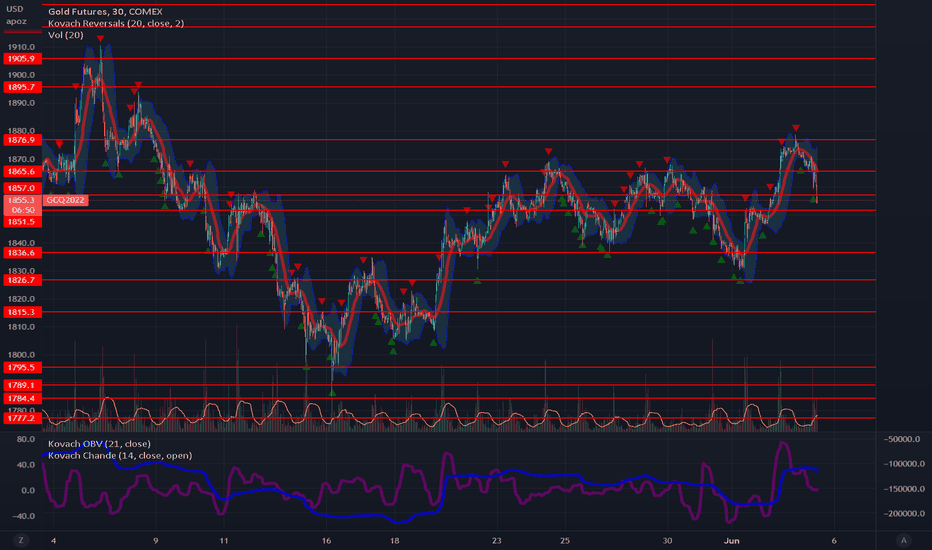Click the 1826.7 price level label
Image resolution: width=932 pixels, height=550 pixels.
(23, 279)
